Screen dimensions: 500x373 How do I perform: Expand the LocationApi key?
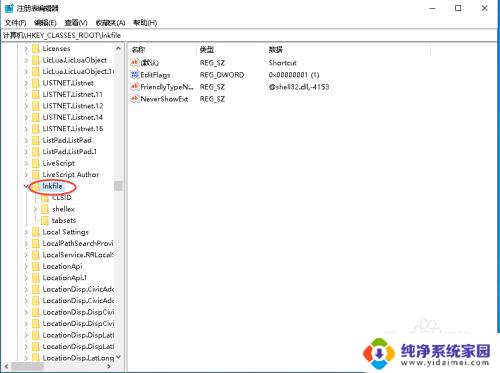[x=26, y=266]
